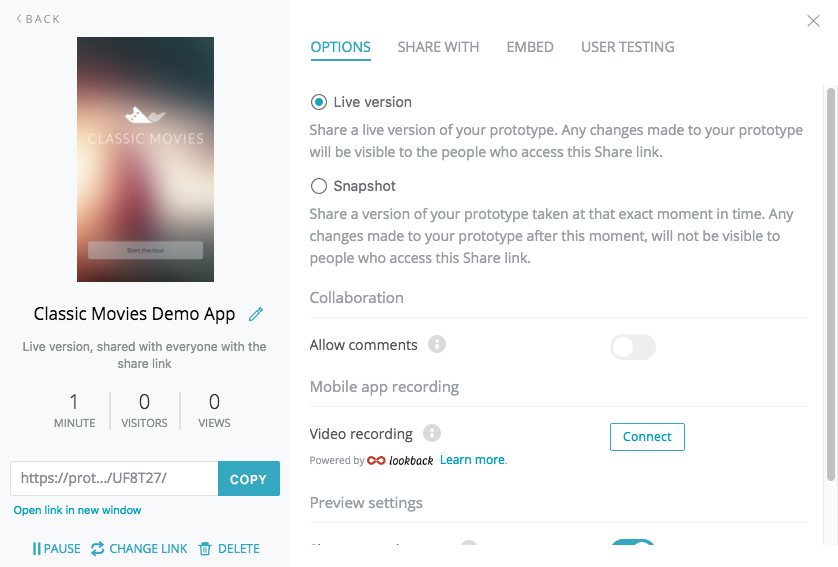Click the Allow comments info icon
Viewport: 838px width, 567px height.
coord(437,345)
